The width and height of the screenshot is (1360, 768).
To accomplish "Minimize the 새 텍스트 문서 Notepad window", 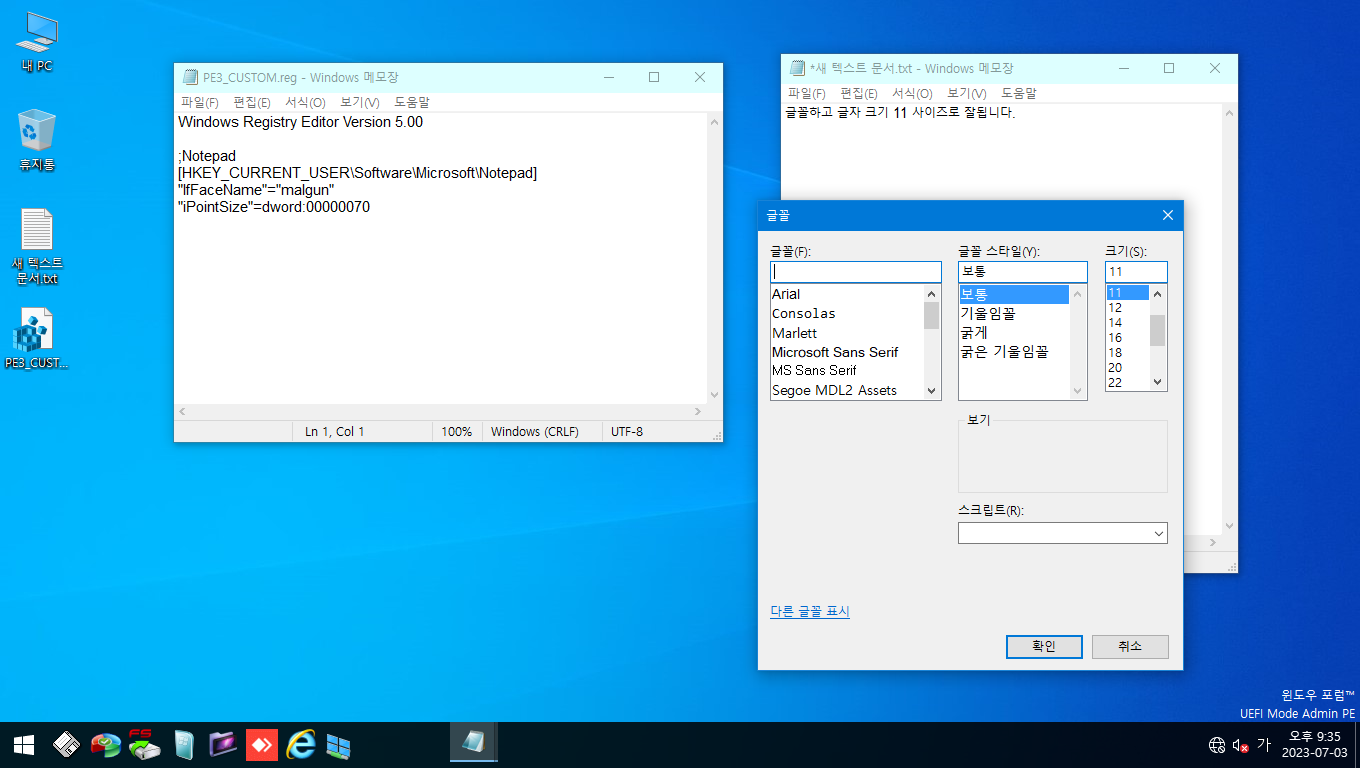I will (1123, 68).
